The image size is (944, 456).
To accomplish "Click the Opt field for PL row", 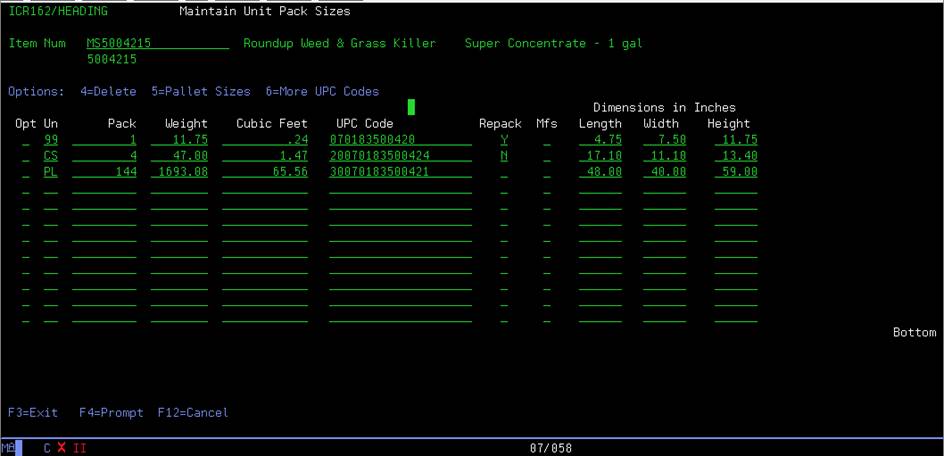I will tap(25, 172).
